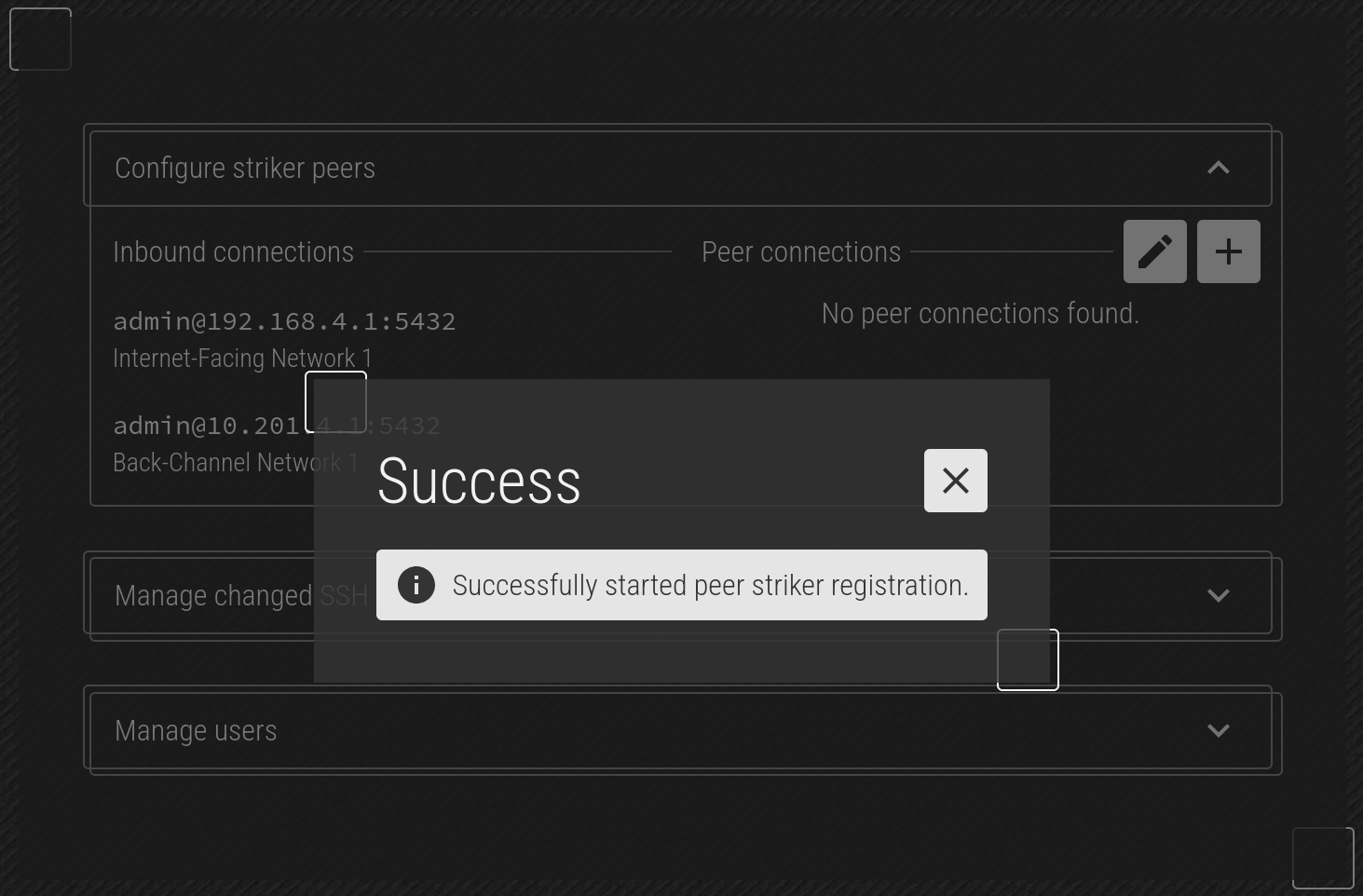Click the Success dialog heading

(x=479, y=482)
